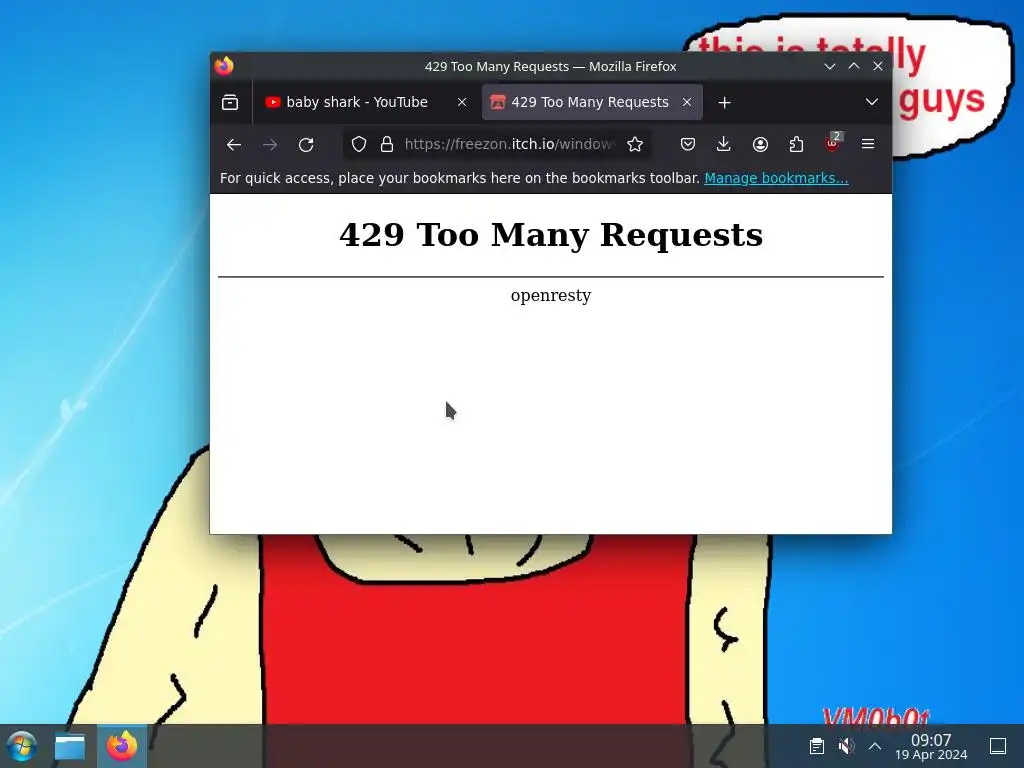Viewport: 1024px width, 768px height.
Task: Minimize the Firefox window
Action: 829,66
